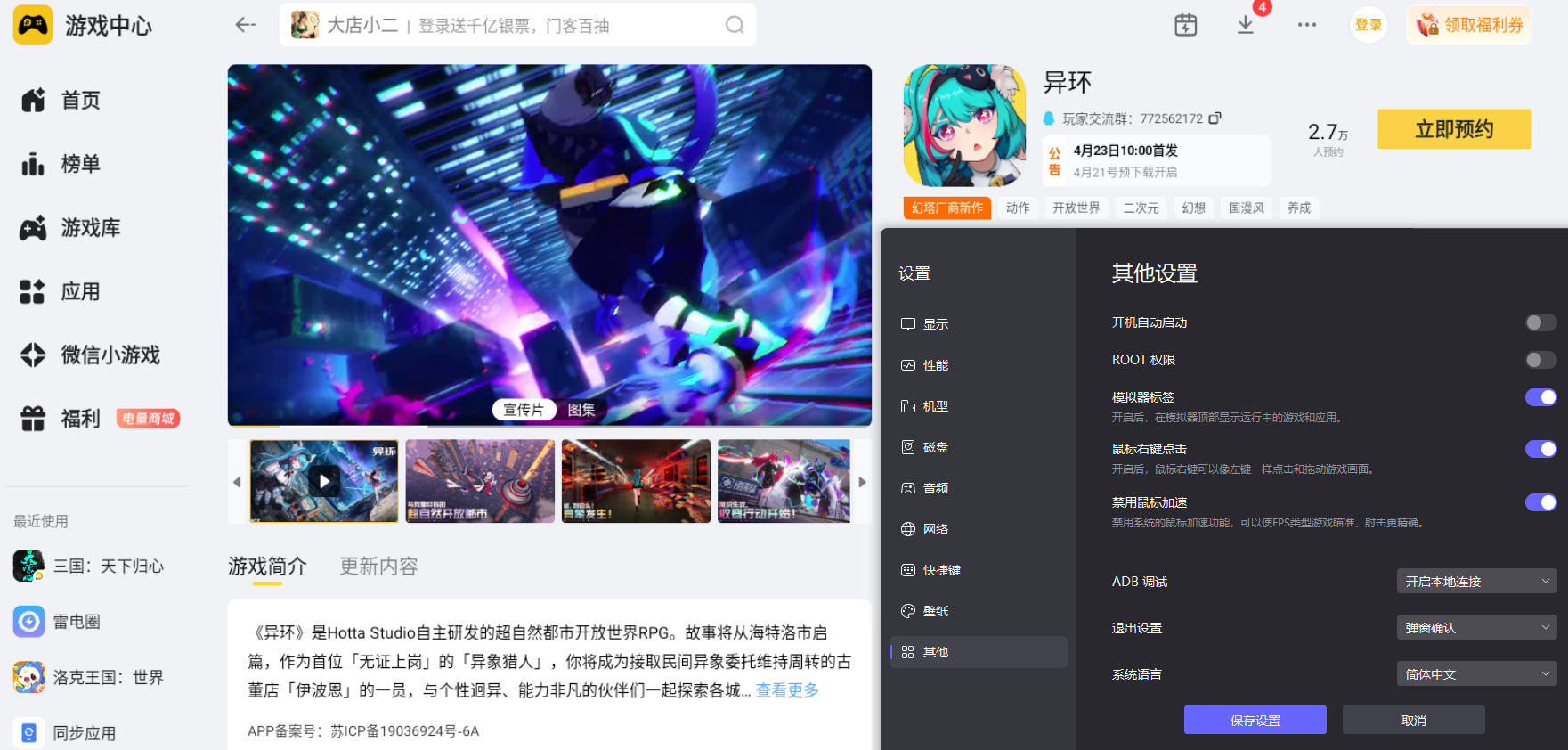Click the 电量商城 badge

pos(149,419)
